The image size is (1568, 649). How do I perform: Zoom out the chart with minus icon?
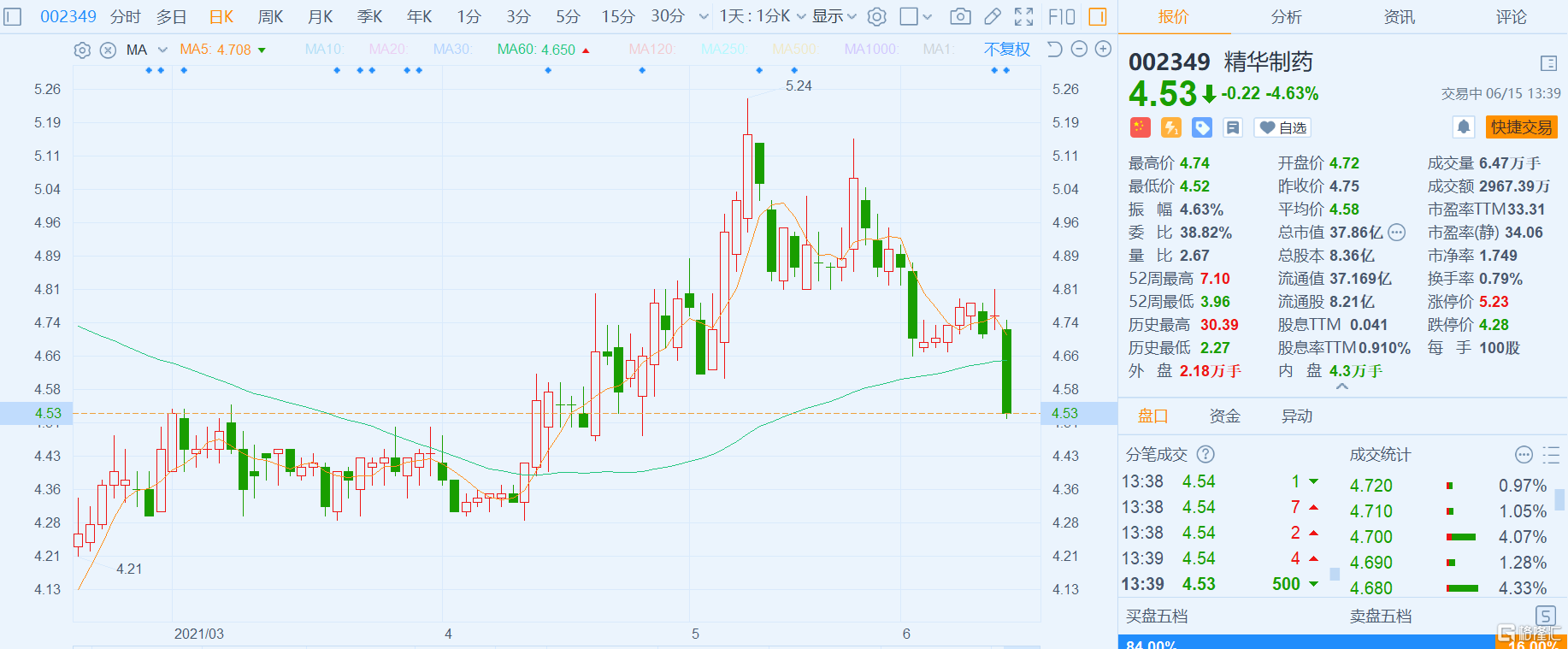click(x=1079, y=49)
